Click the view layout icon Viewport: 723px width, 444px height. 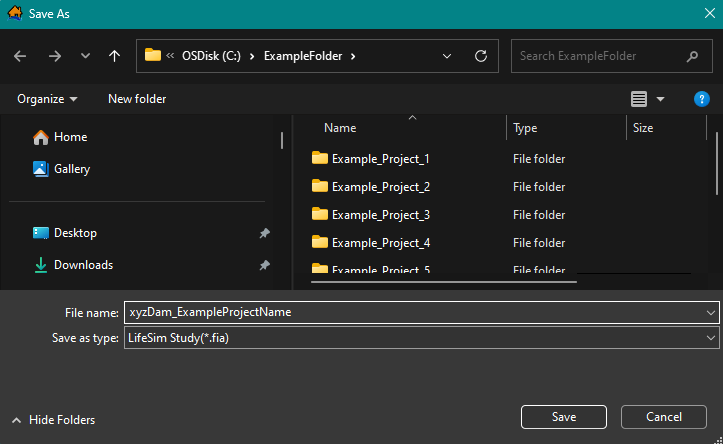[x=639, y=99]
